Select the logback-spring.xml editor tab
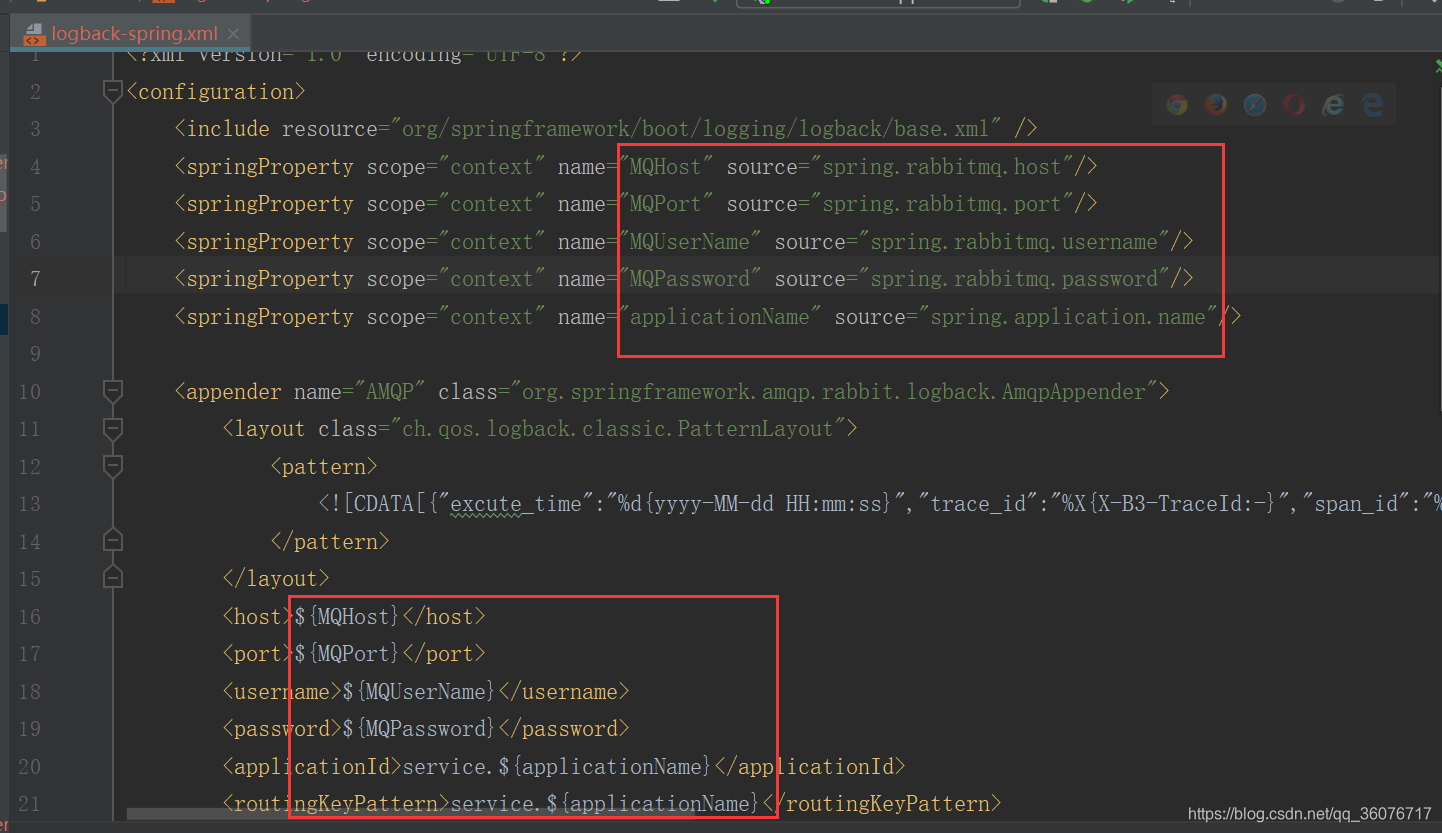The height and width of the screenshot is (833, 1442). point(133,33)
